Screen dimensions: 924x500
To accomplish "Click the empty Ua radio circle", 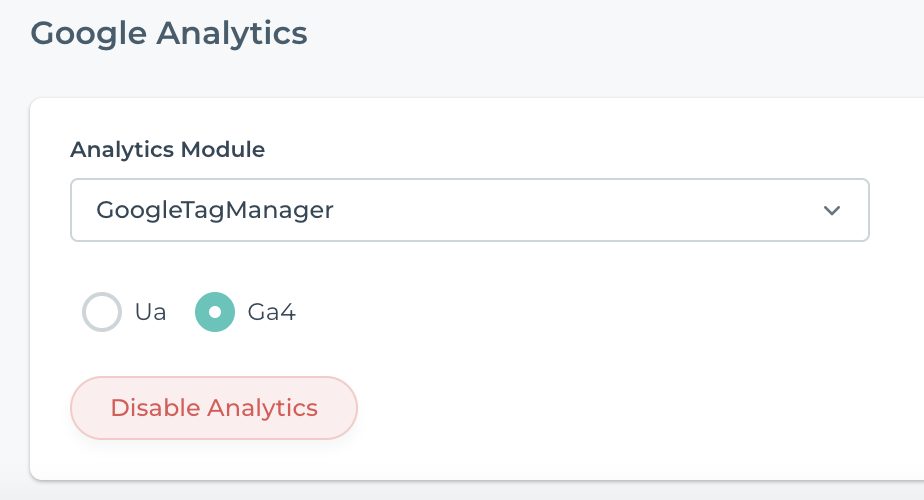I will [102, 312].
